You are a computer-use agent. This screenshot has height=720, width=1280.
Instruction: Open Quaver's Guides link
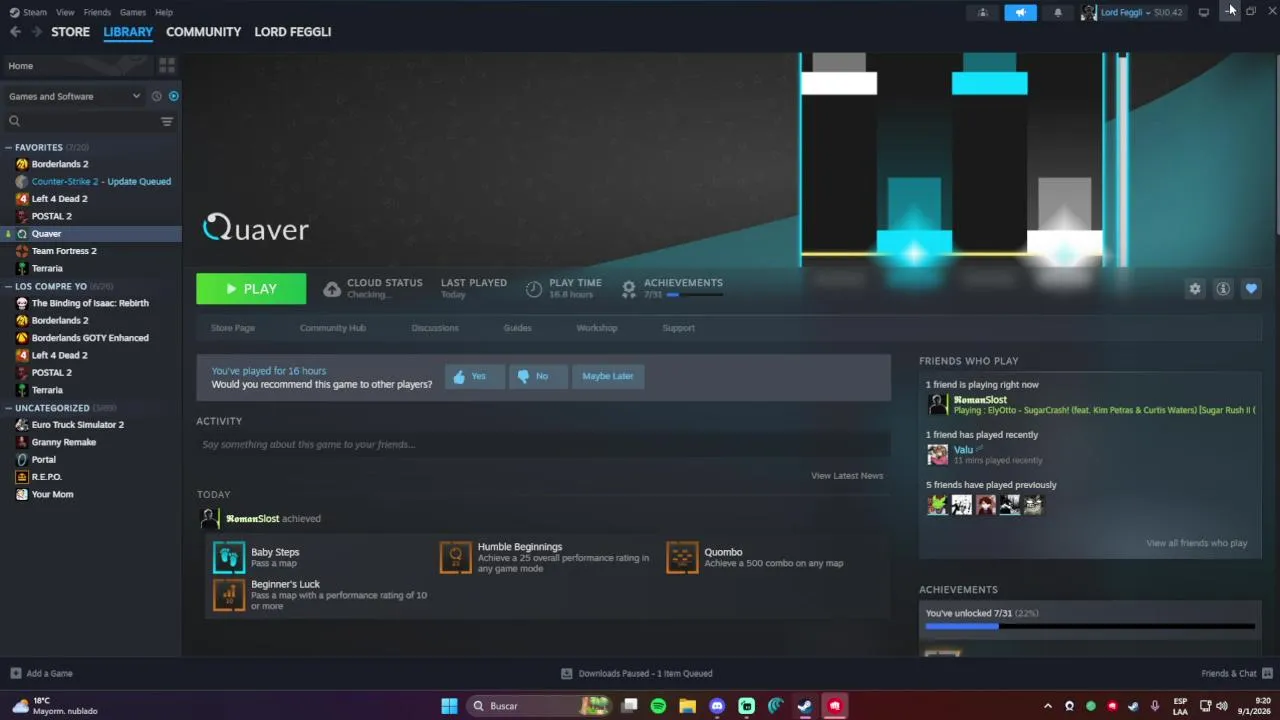pos(517,328)
